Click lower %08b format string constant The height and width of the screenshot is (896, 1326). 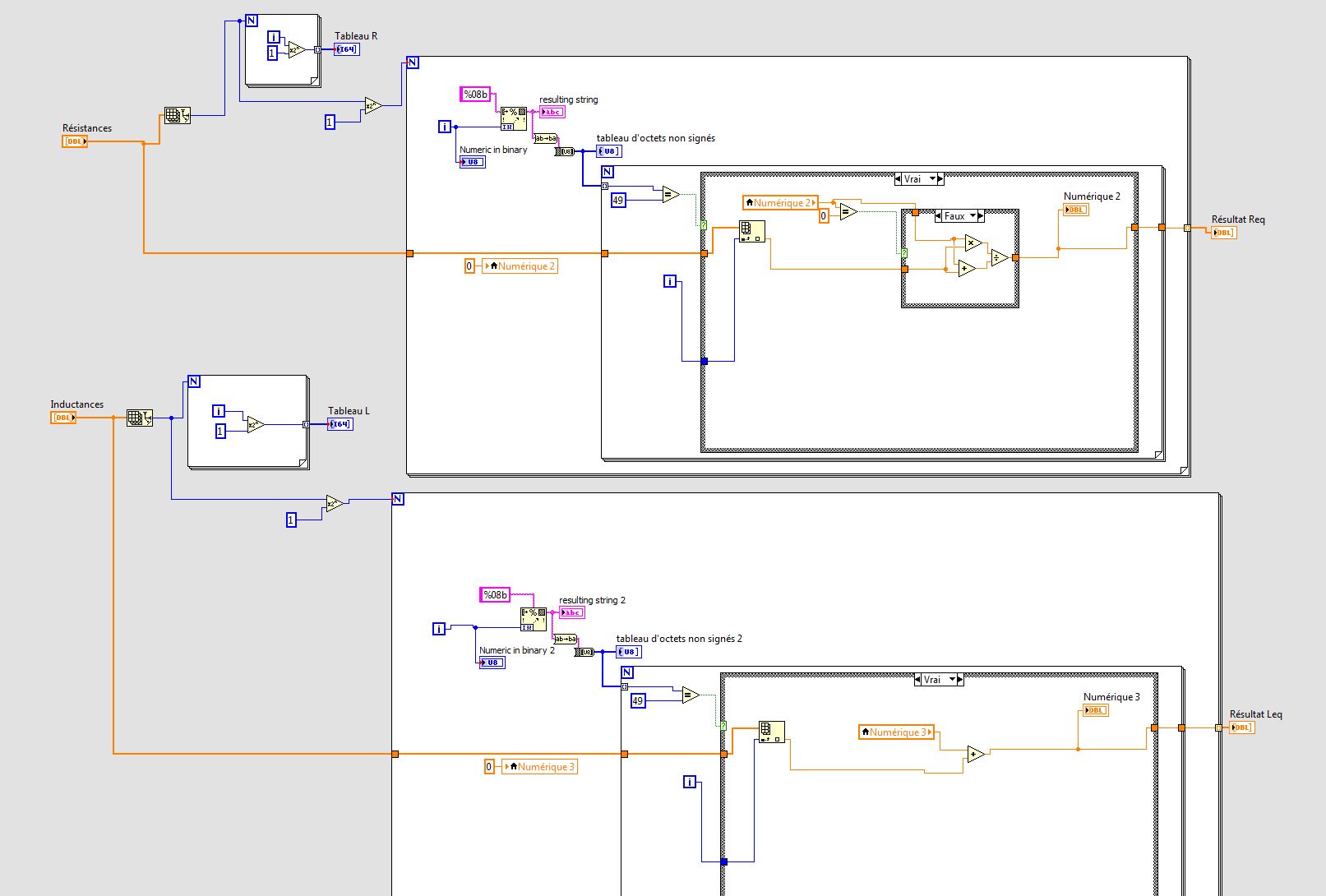coord(495,595)
